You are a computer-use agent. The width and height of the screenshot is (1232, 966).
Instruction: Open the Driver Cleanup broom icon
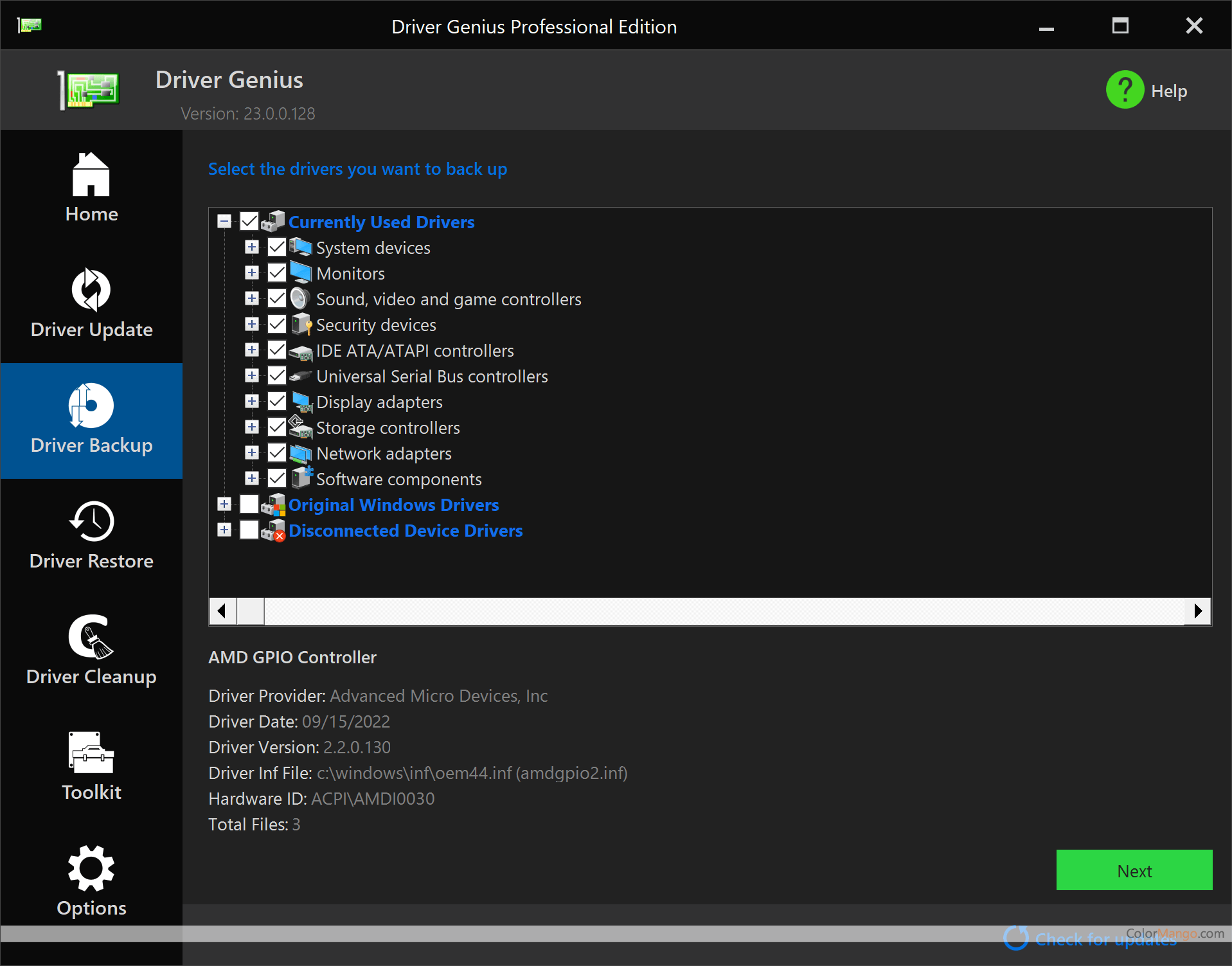91,637
